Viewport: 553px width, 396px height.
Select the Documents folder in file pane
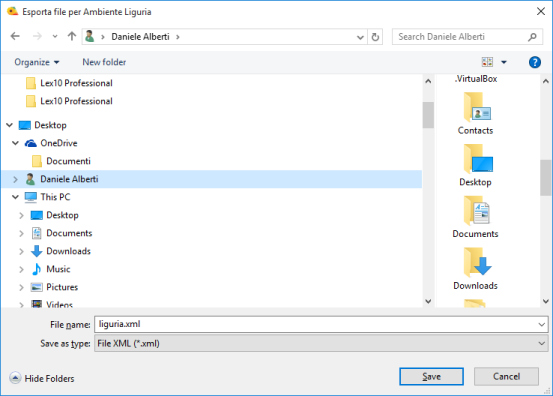point(475,217)
